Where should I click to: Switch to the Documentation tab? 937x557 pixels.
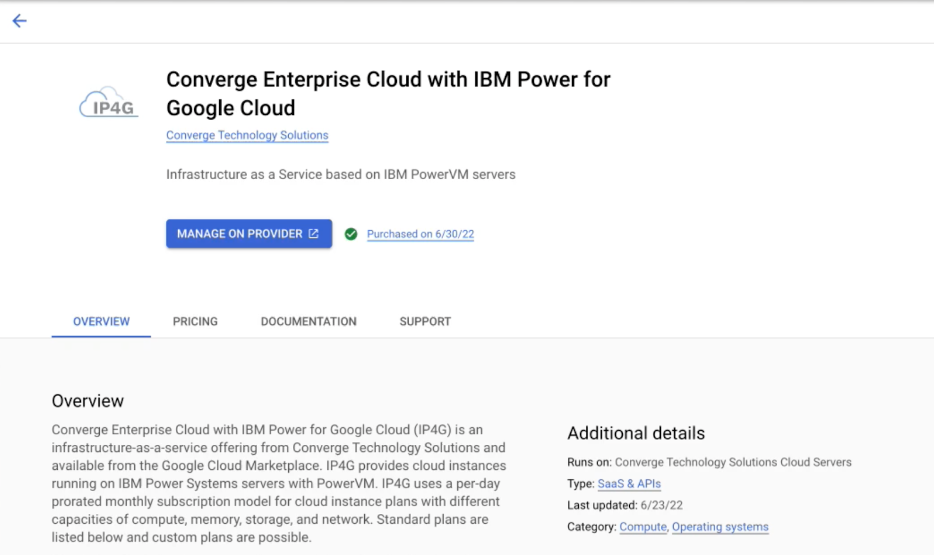click(308, 322)
